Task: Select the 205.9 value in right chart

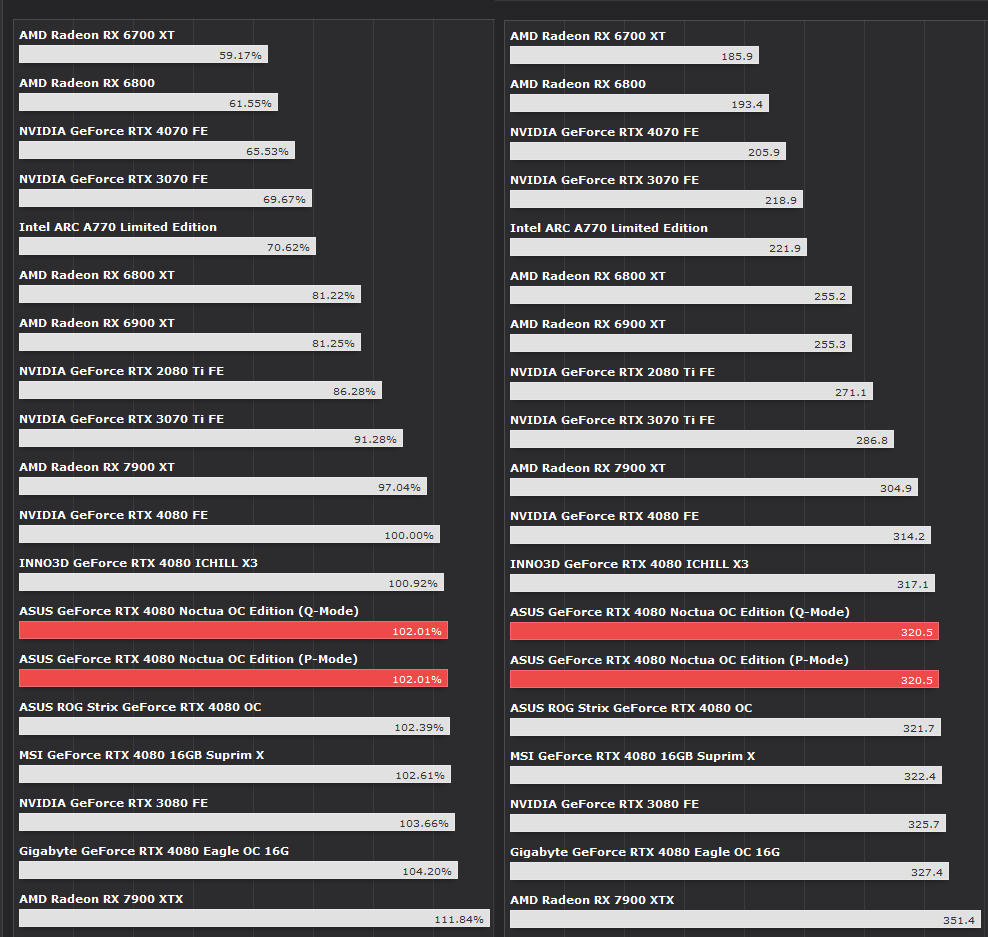Action: tap(764, 152)
